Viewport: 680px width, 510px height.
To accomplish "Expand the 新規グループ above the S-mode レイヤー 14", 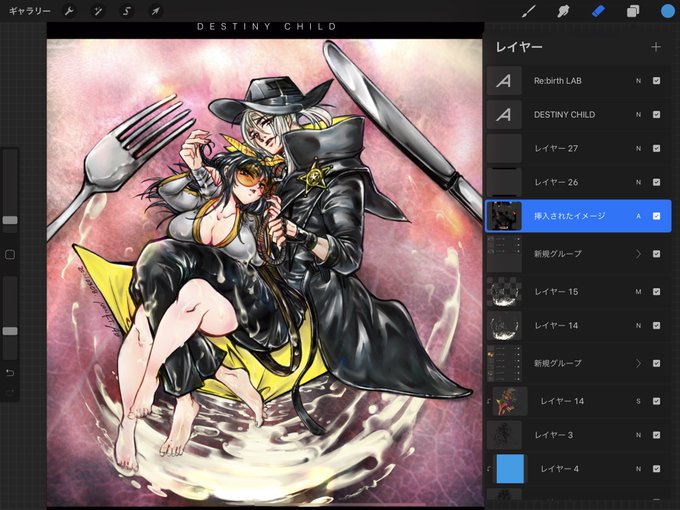I will (x=638, y=363).
